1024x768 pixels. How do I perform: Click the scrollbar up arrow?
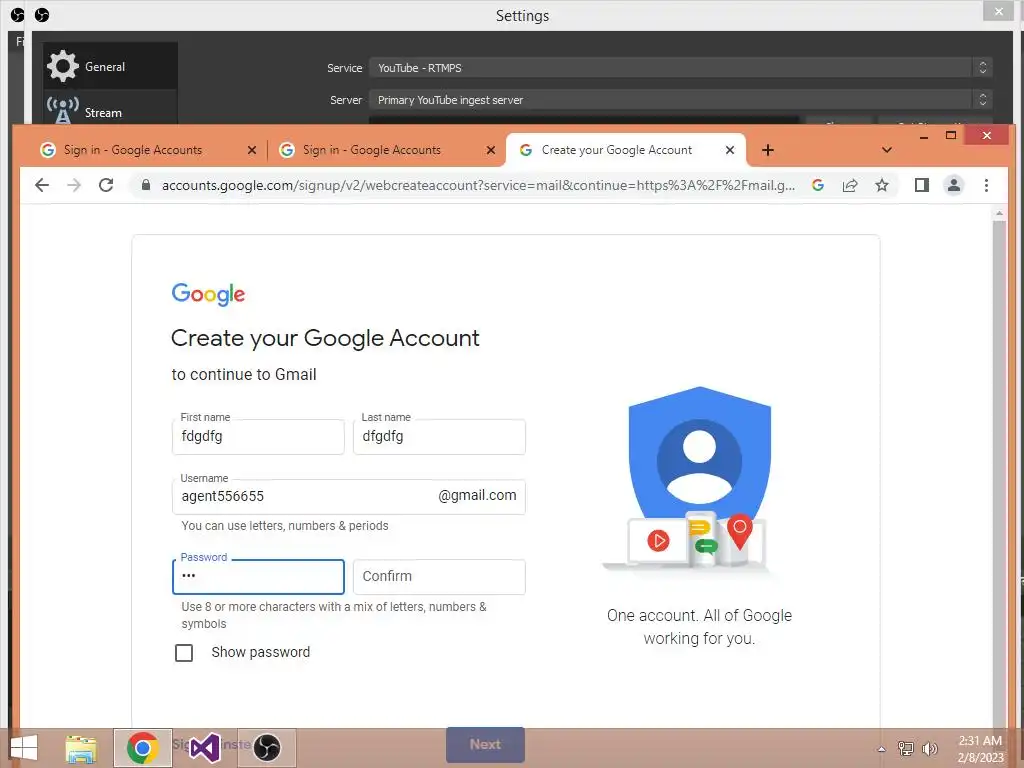coord(999,214)
